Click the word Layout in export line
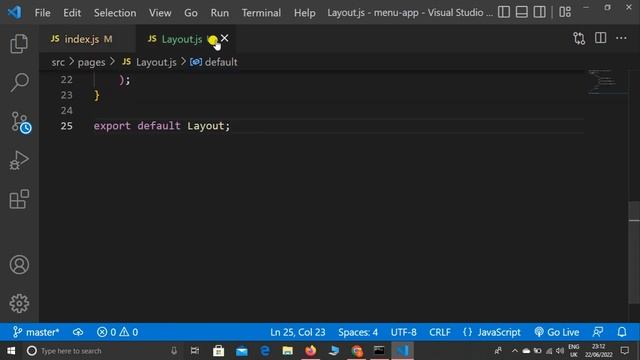The width and height of the screenshot is (640, 360). [x=206, y=126]
